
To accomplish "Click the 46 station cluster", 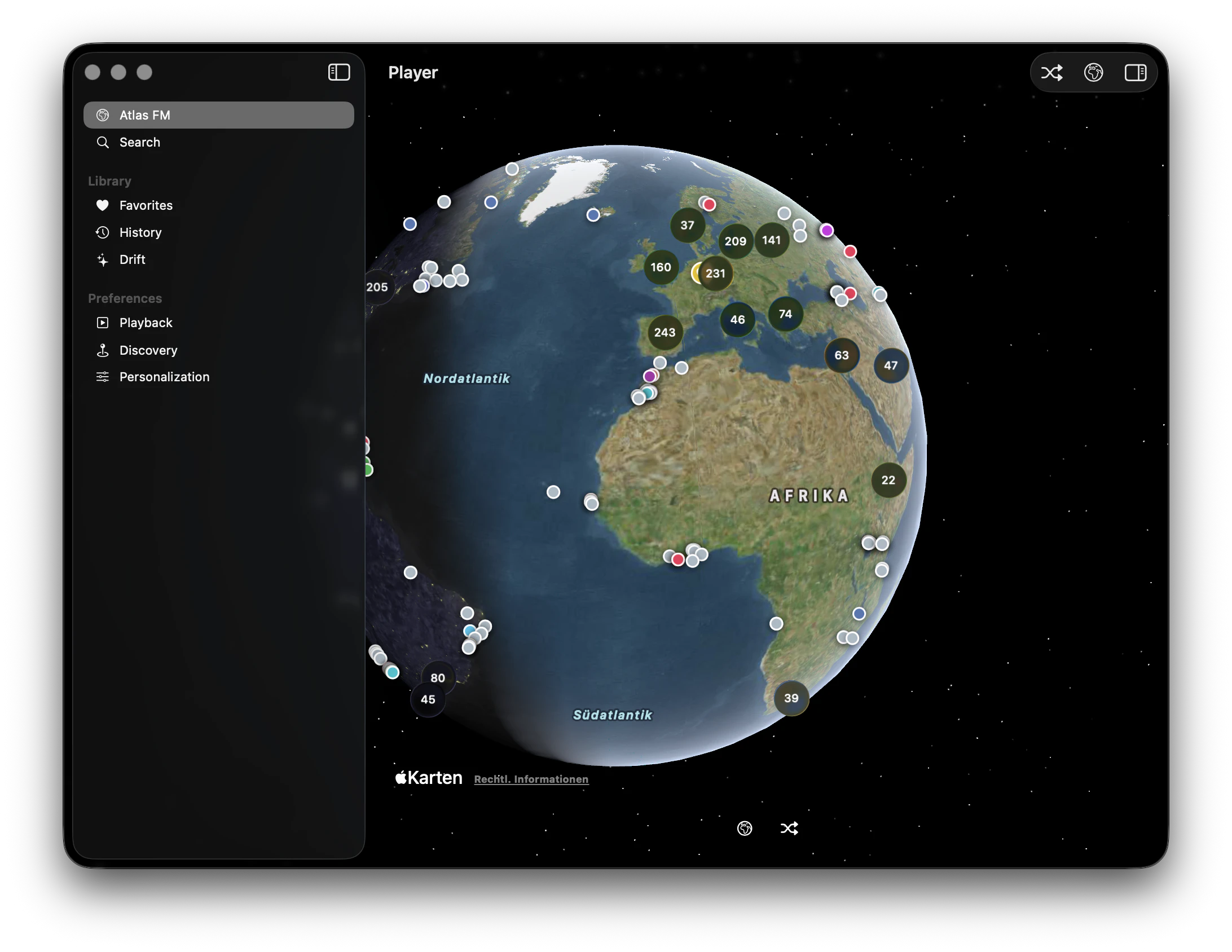I will coord(737,319).
